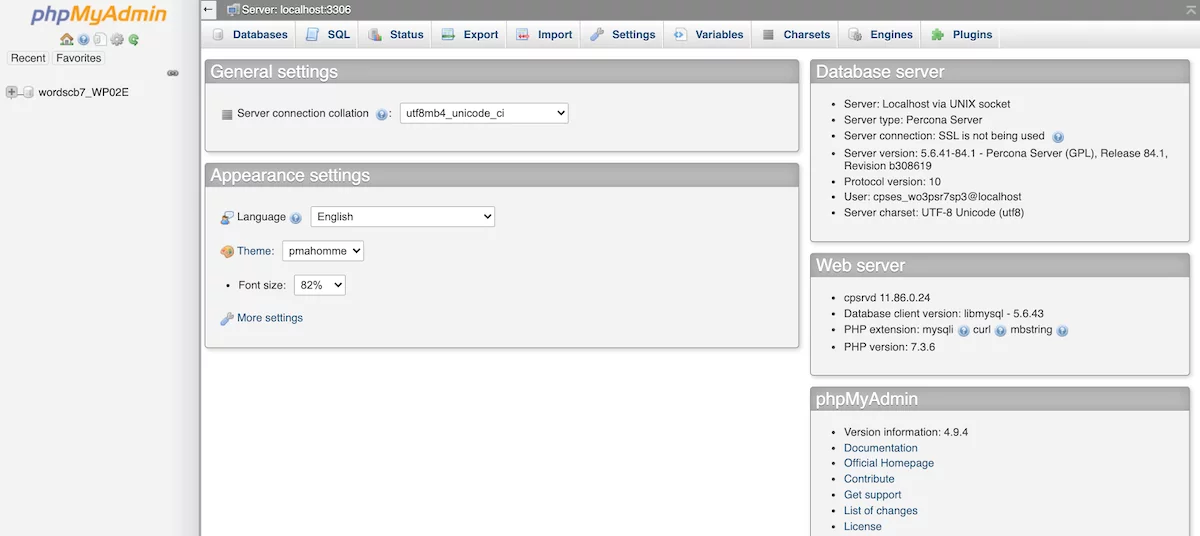Open the More settings link
Image resolution: width=1200 pixels, height=536 pixels.
click(x=270, y=318)
